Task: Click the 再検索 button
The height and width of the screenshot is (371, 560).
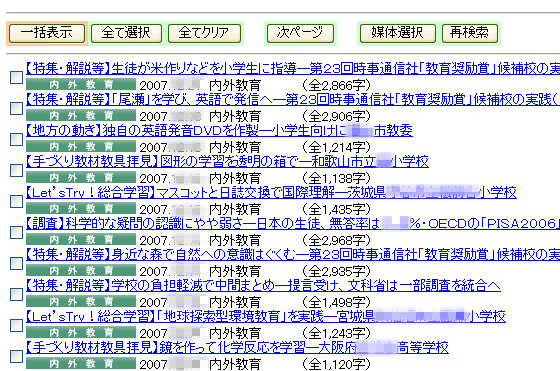Action: pos(470,33)
